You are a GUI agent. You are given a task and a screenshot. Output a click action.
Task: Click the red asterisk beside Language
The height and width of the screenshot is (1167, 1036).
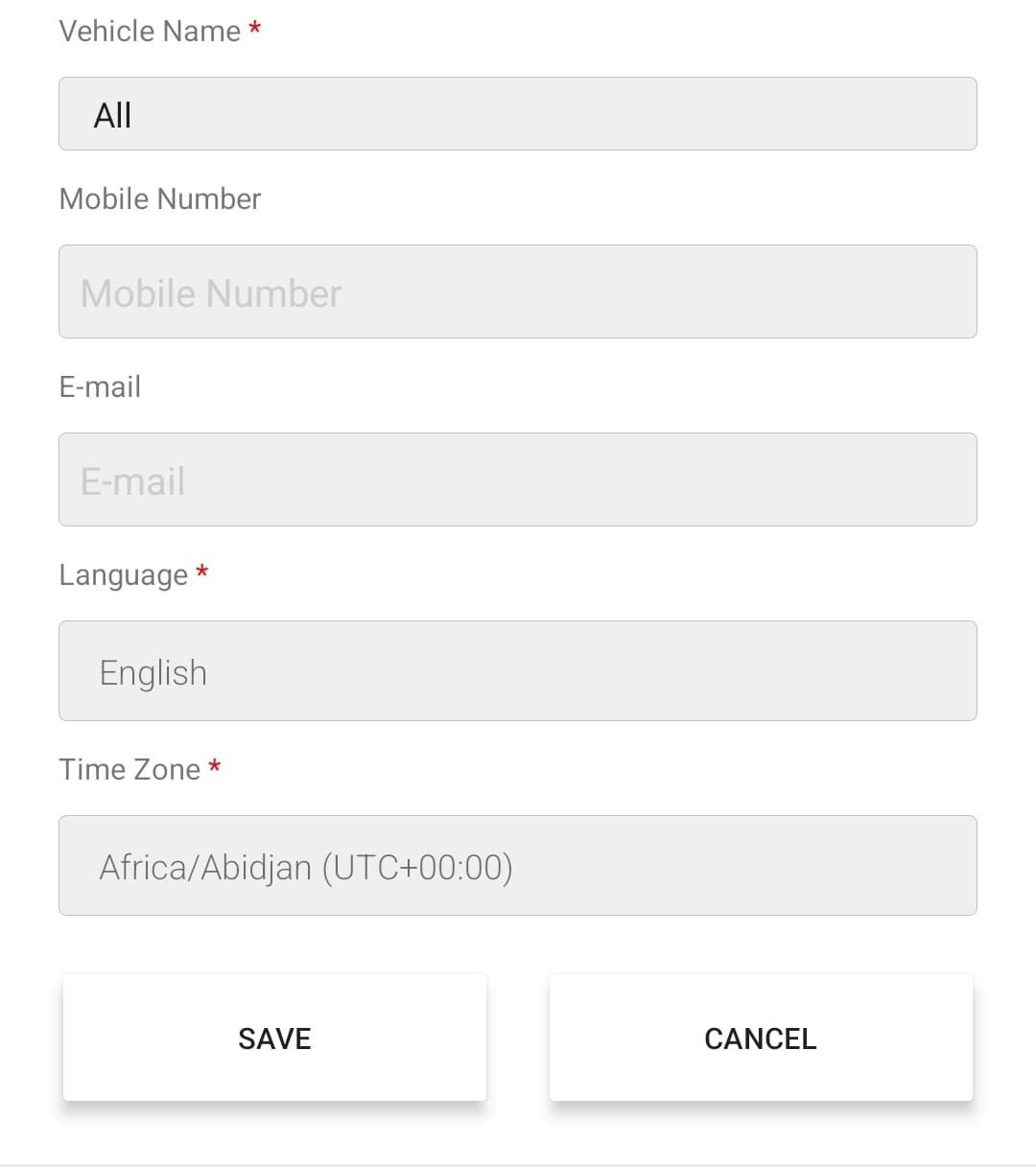coord(202,572)
